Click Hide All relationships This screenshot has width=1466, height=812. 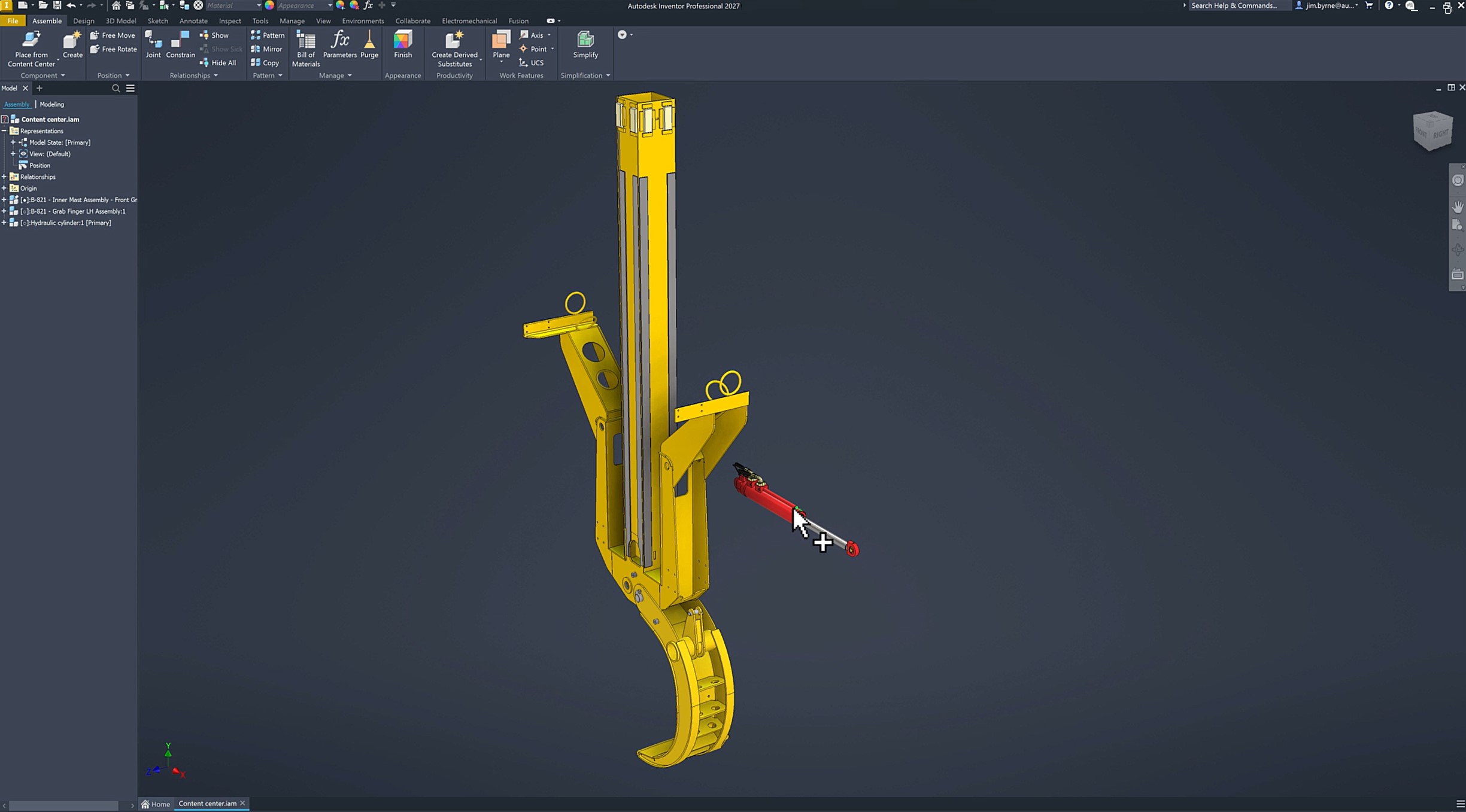tap(218, 63)
